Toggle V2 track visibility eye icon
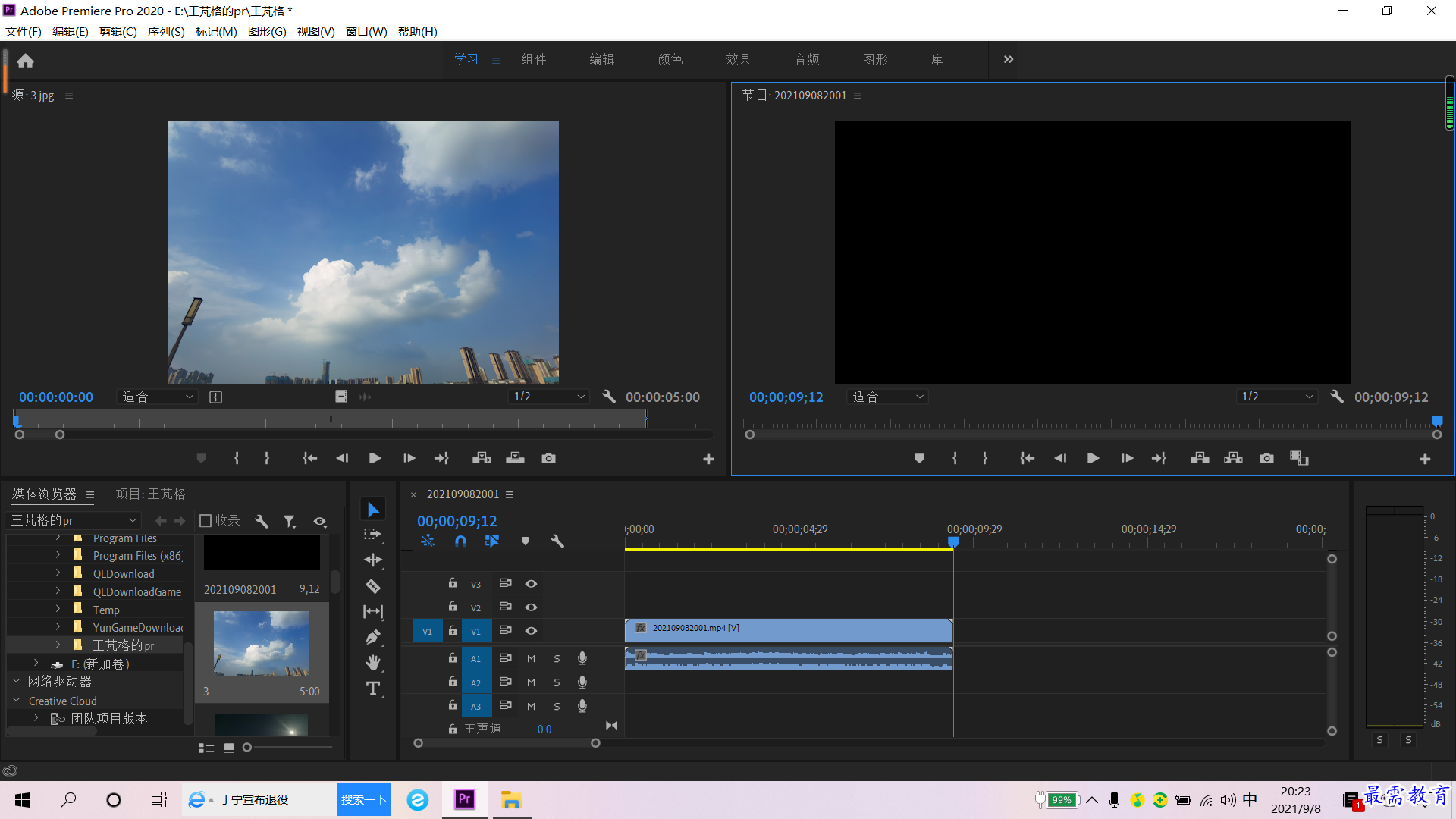This screenshot has width=1456, height=819. tap(530, 607)
